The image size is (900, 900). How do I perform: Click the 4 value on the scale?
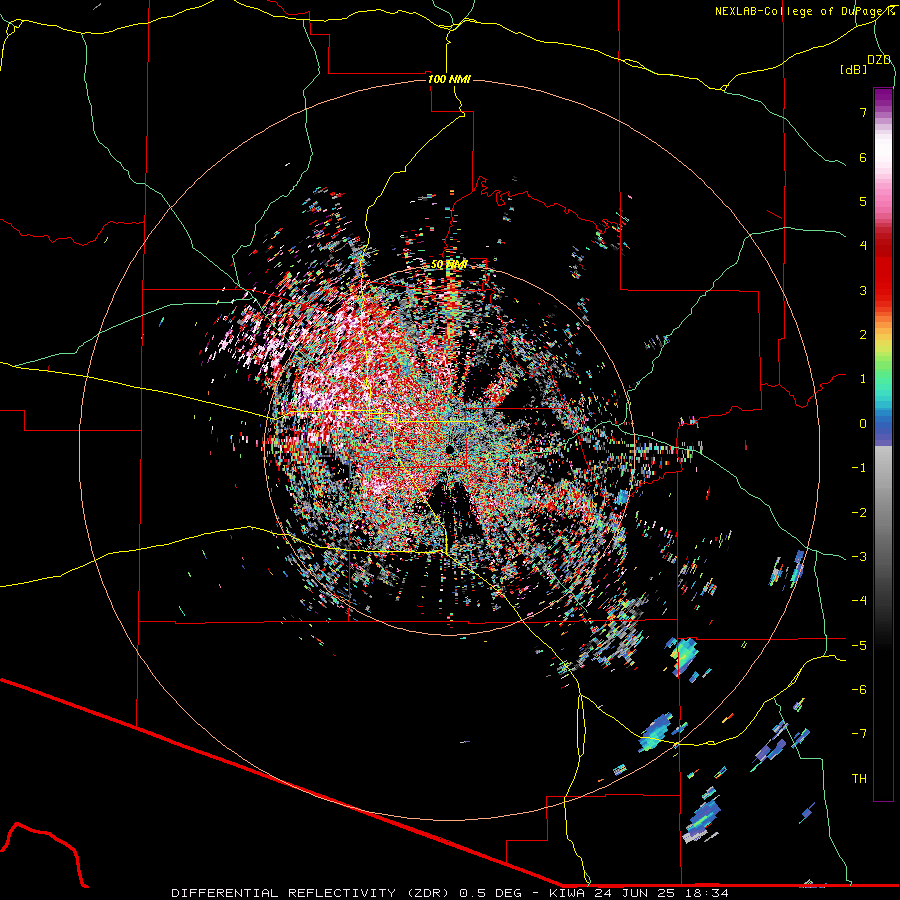coord(863,246)
